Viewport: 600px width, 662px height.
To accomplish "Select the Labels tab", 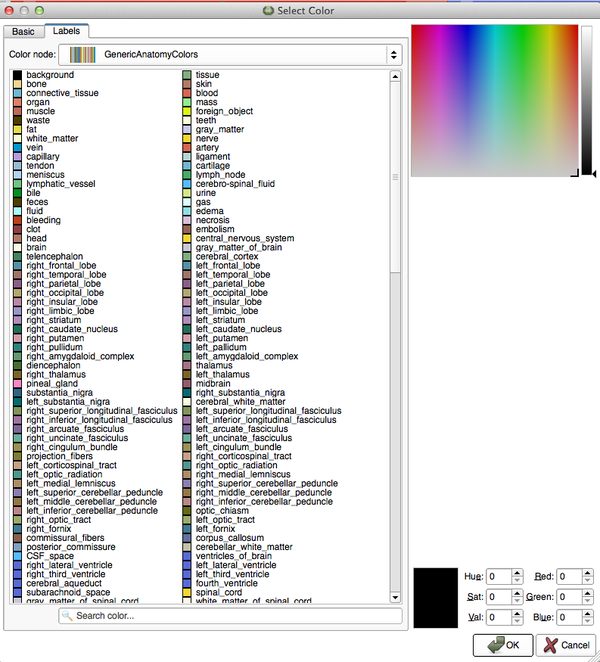I will [x=67, y=32].
